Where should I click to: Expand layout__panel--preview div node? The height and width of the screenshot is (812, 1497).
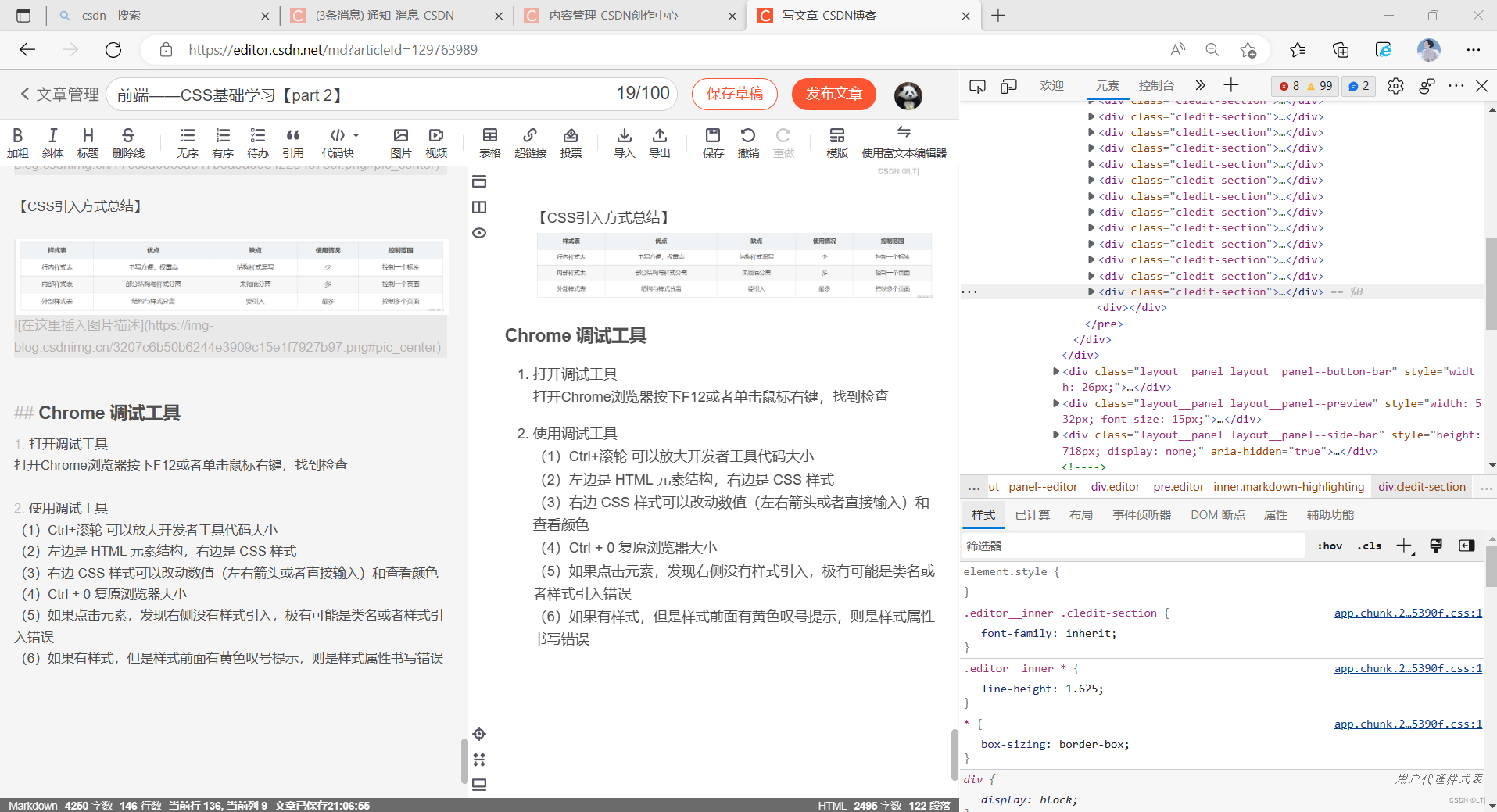pyautogui.click(x=1055, y=403)
